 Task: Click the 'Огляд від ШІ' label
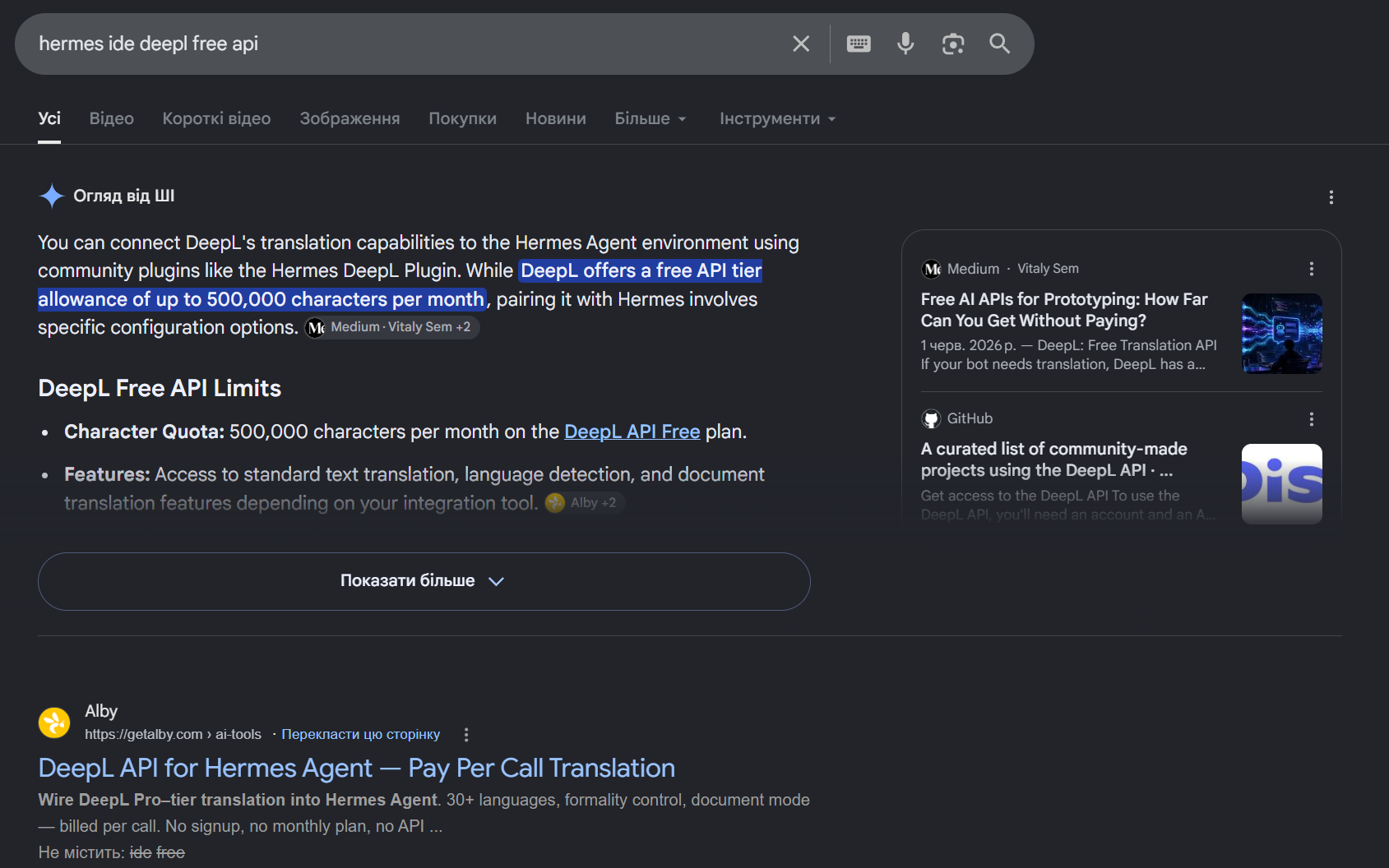[x=124, y=196]
